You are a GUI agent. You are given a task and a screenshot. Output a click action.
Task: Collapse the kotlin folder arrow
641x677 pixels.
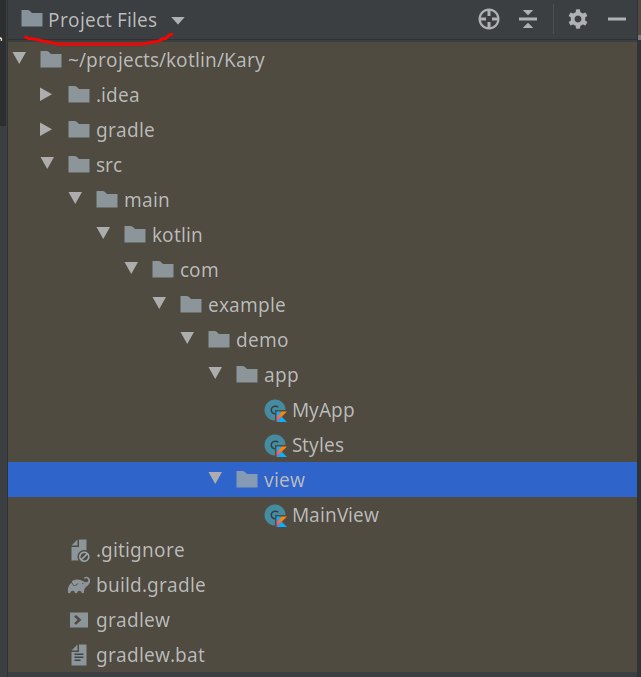tap(103, 233)
